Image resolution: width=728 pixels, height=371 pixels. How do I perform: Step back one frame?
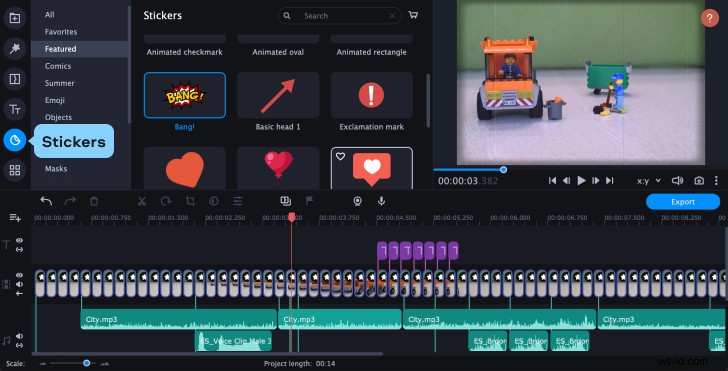click(x=566, y=181)
